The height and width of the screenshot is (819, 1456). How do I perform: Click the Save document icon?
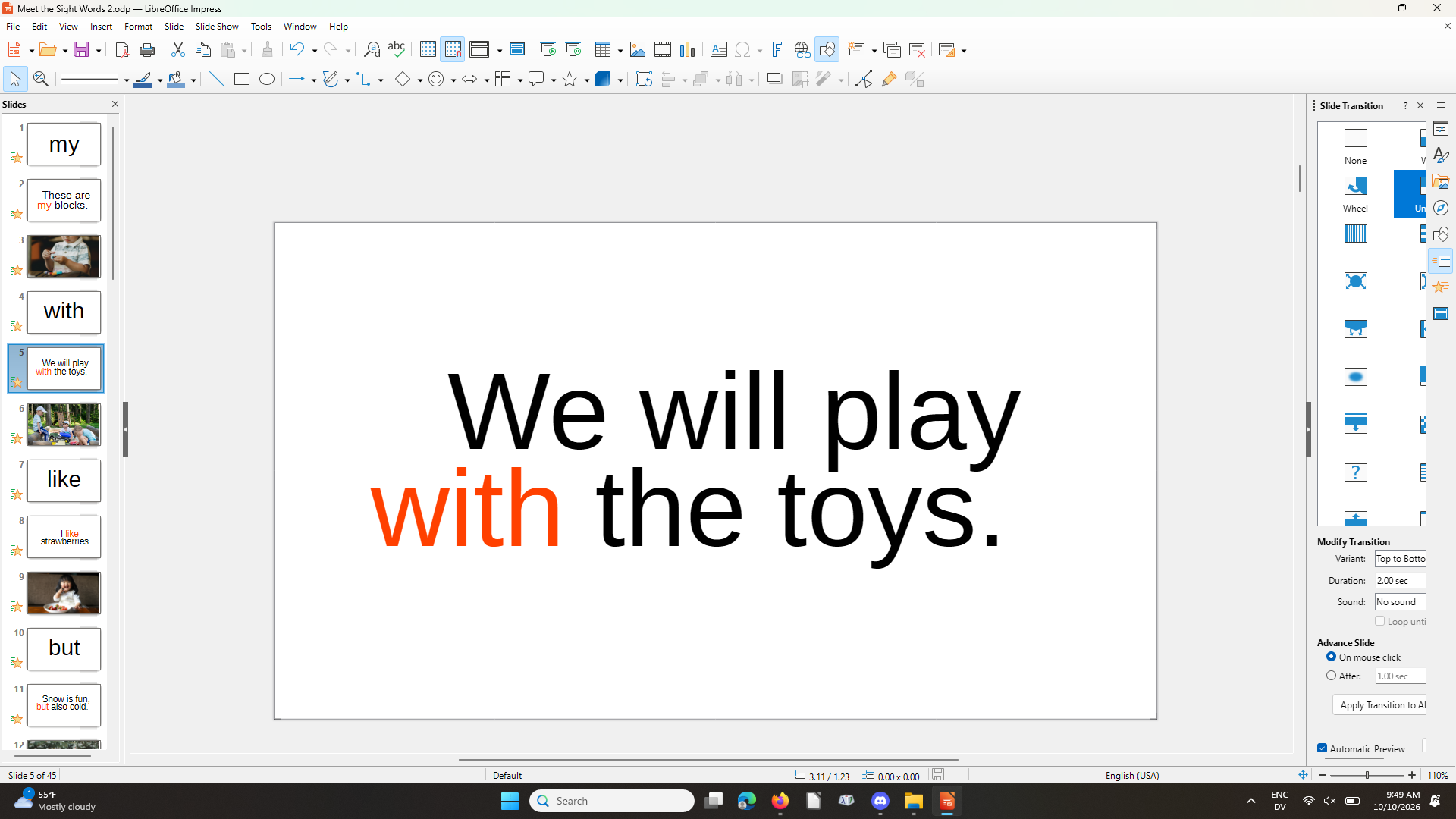pos(81,50)
